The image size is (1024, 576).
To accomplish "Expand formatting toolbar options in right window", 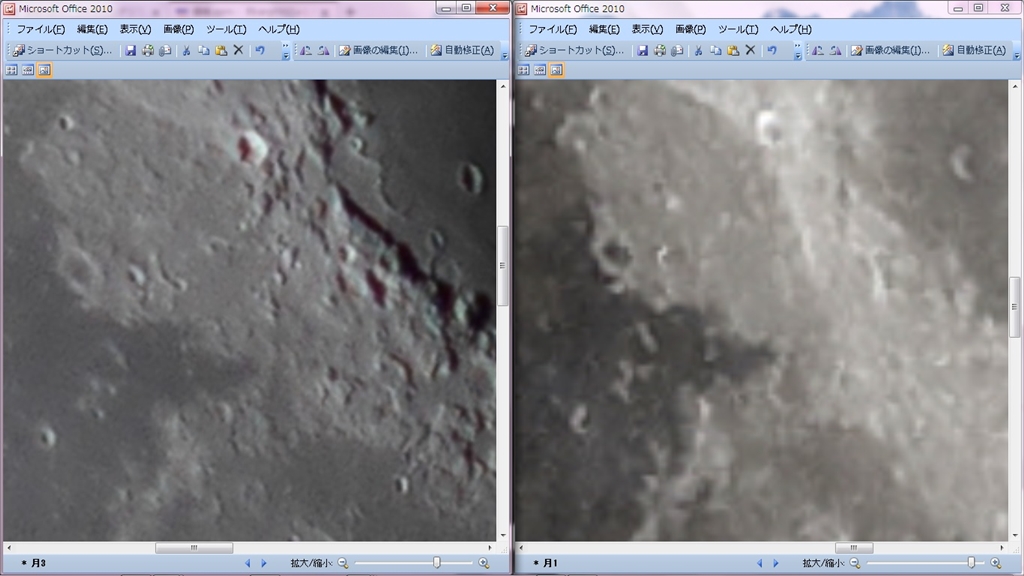I will 1017,51.
